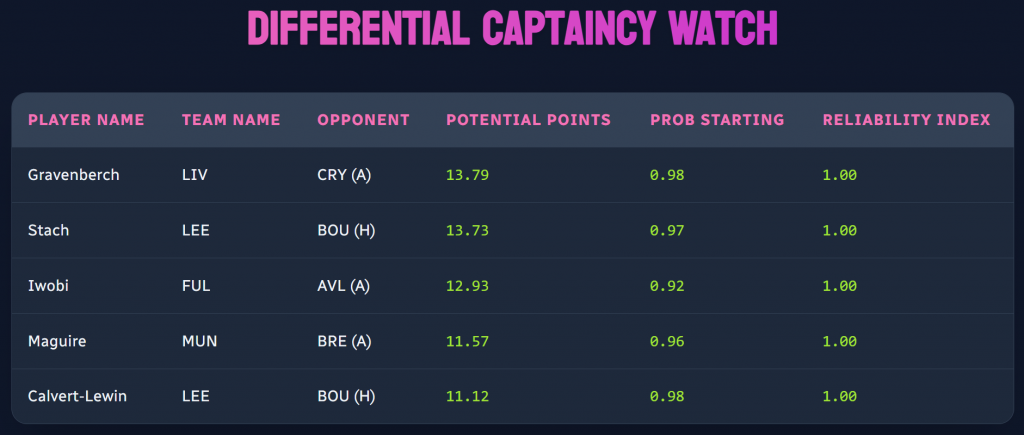Click the Player Name column header

(x=86, y=120)
